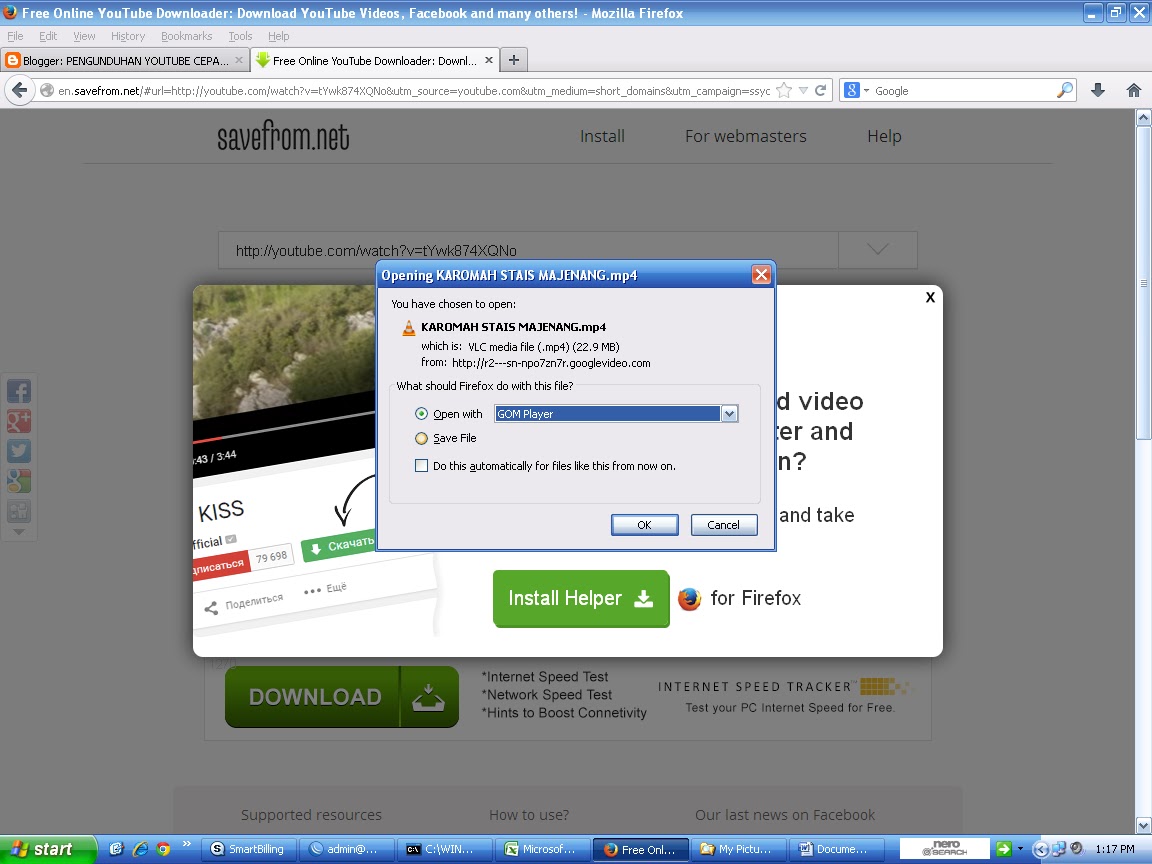The width and height of the screenshot is (1152, 864).
Task: Bookmark this page with the star icon
Action: tap(784, 90)
